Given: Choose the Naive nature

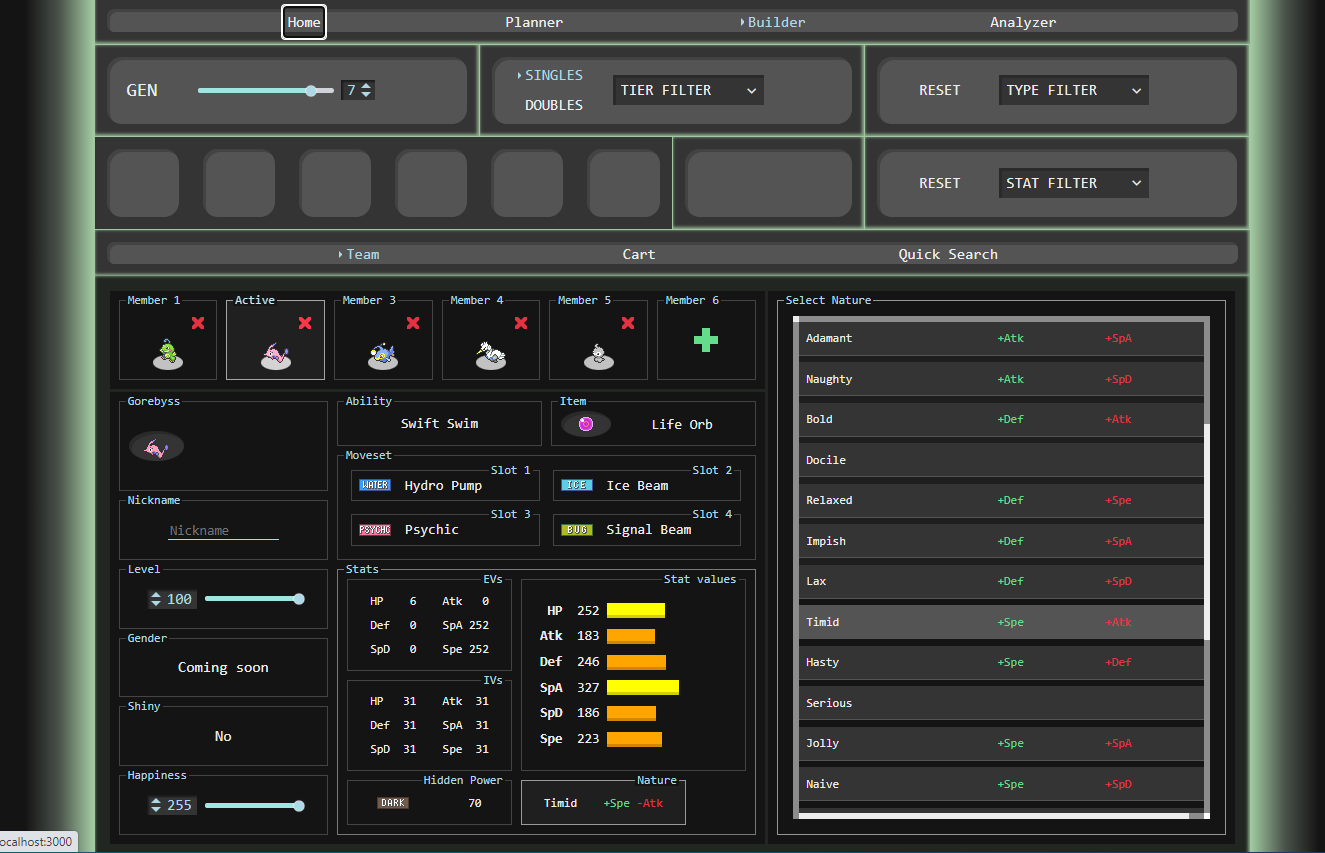Looking at the screenshot, I should tap(1001, 784).
